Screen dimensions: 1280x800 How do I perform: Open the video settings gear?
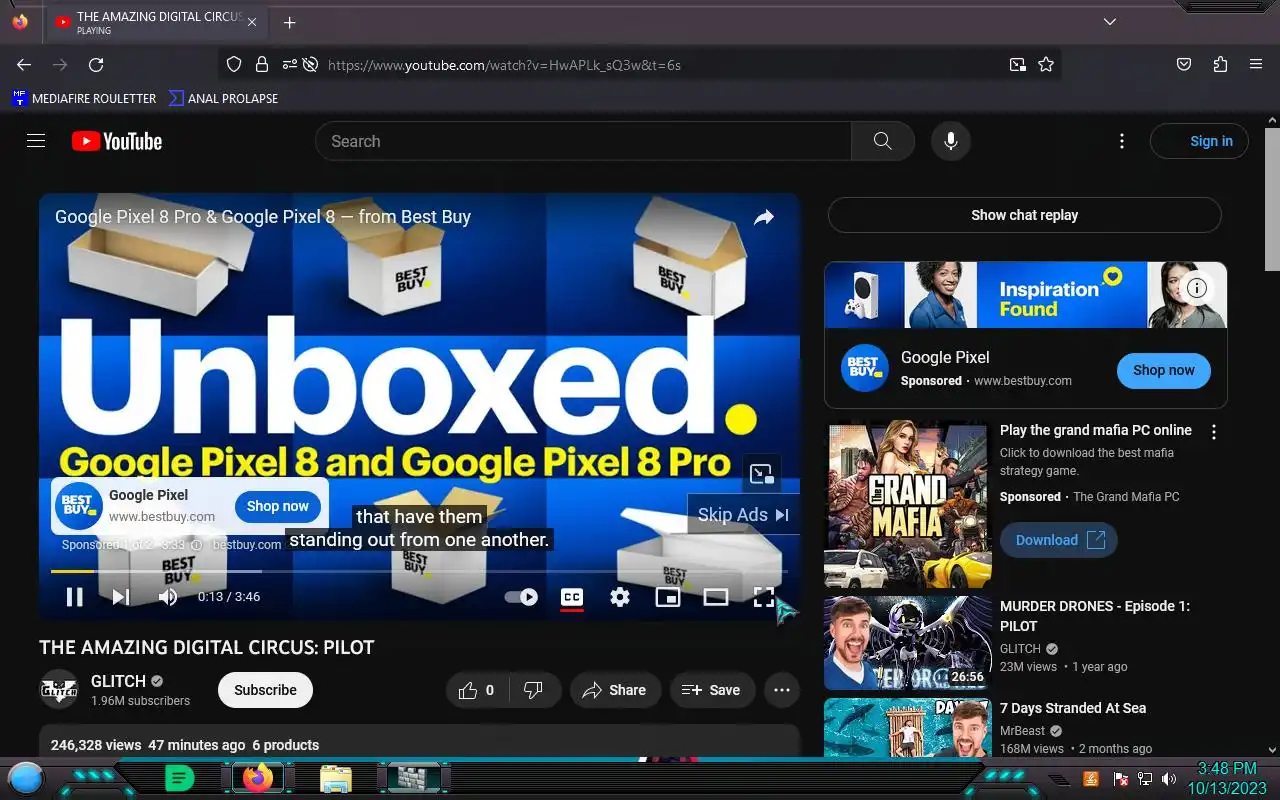[620, 597]
